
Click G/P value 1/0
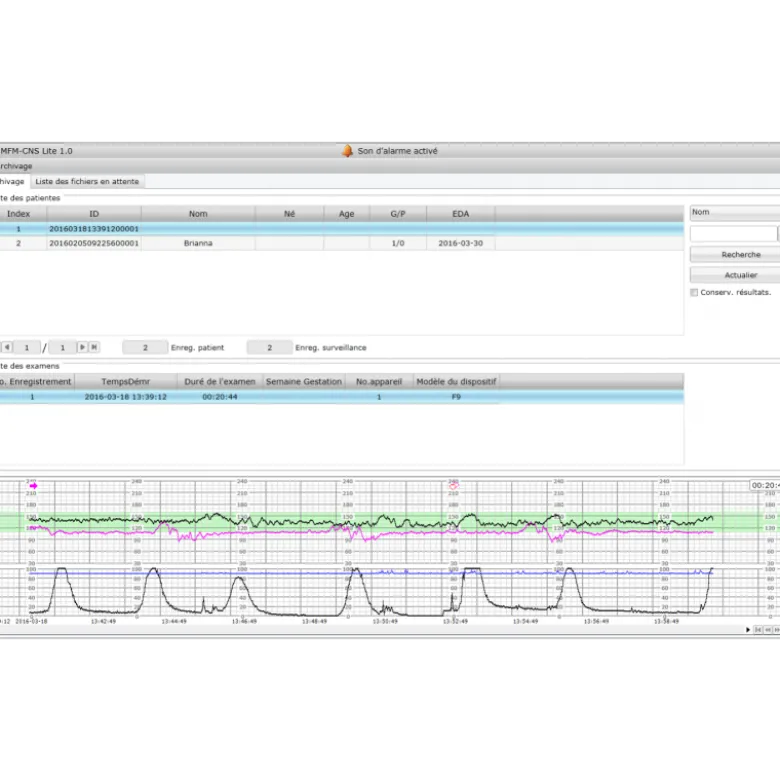(398, 243)
